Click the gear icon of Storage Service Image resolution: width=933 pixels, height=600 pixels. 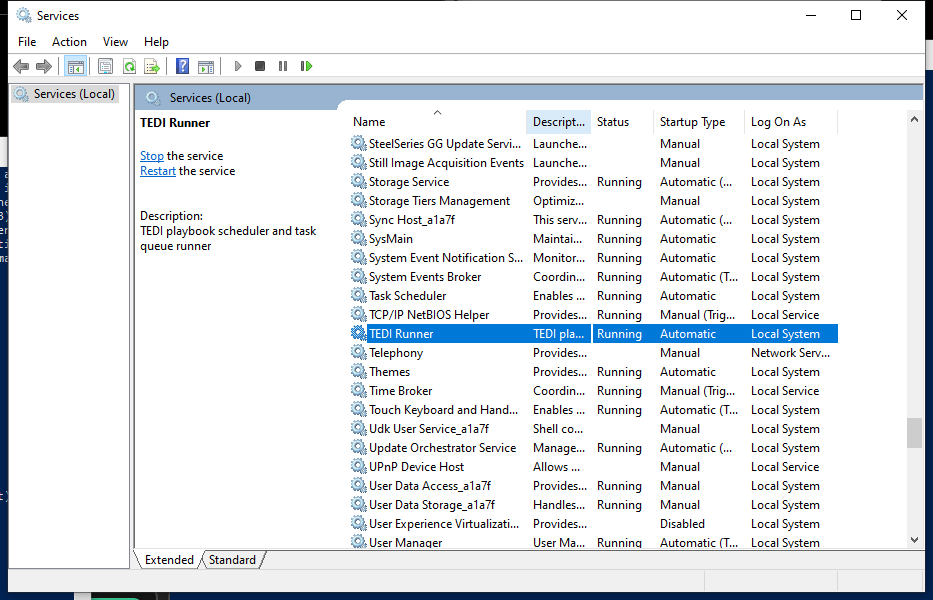pyautogui.click(x=358, y=181)
